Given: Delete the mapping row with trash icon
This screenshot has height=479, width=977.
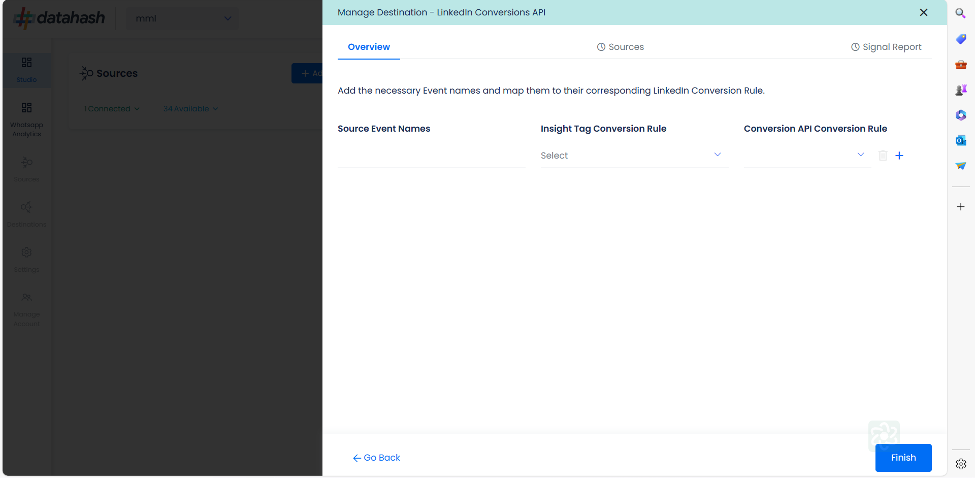Looking at the screenshot, I should tap(882, 156).
